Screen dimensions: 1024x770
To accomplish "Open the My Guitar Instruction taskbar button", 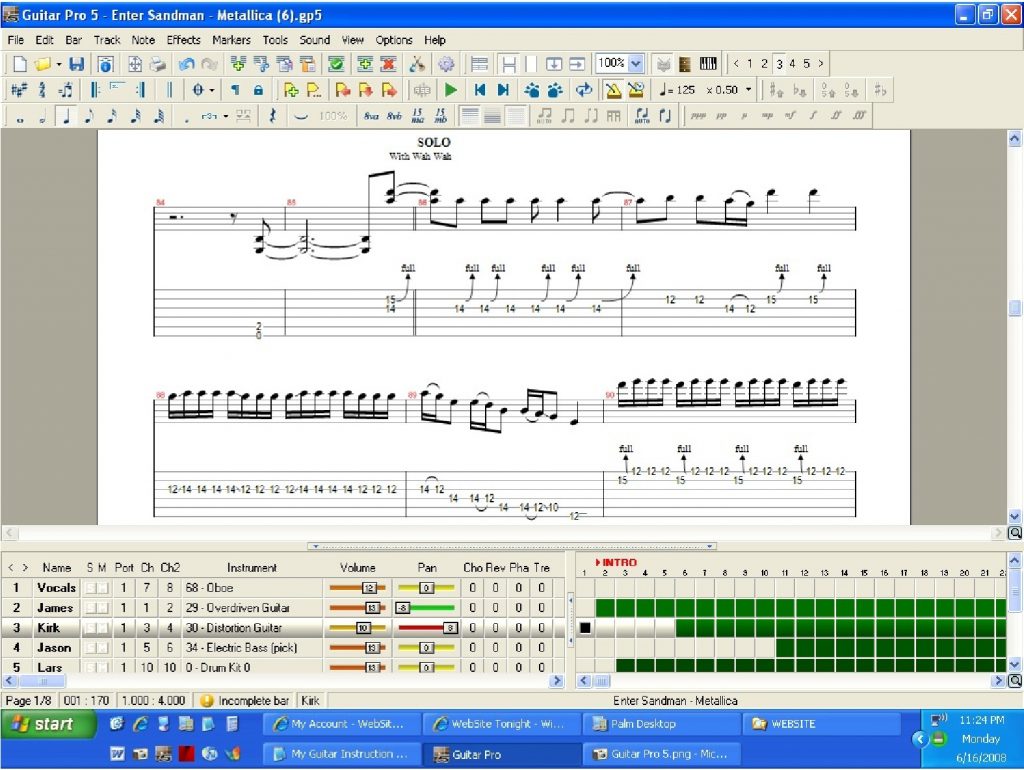I will point(340,754).
